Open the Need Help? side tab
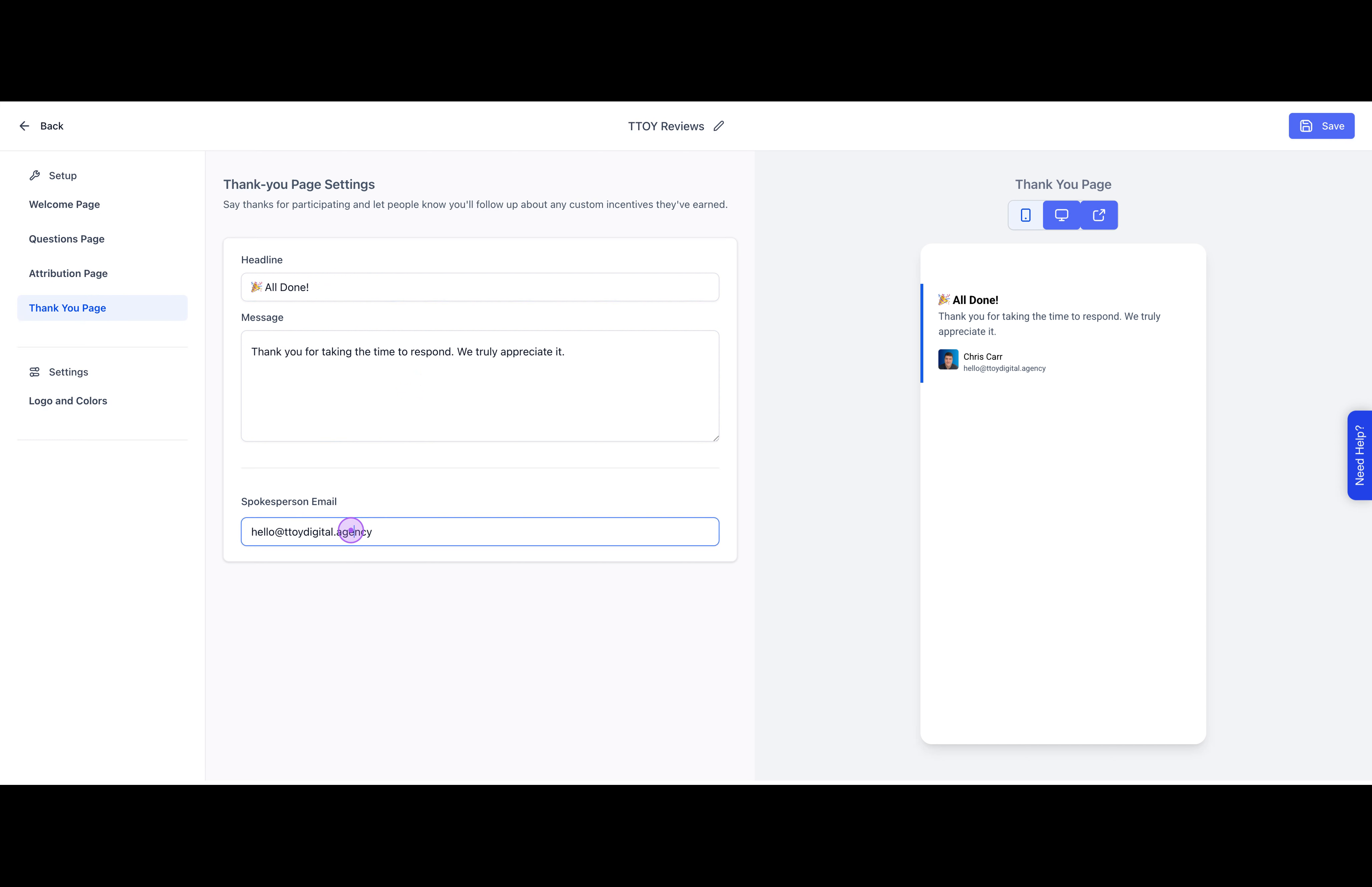Viewport: 1372px width, 887px height. (1360, 455)
